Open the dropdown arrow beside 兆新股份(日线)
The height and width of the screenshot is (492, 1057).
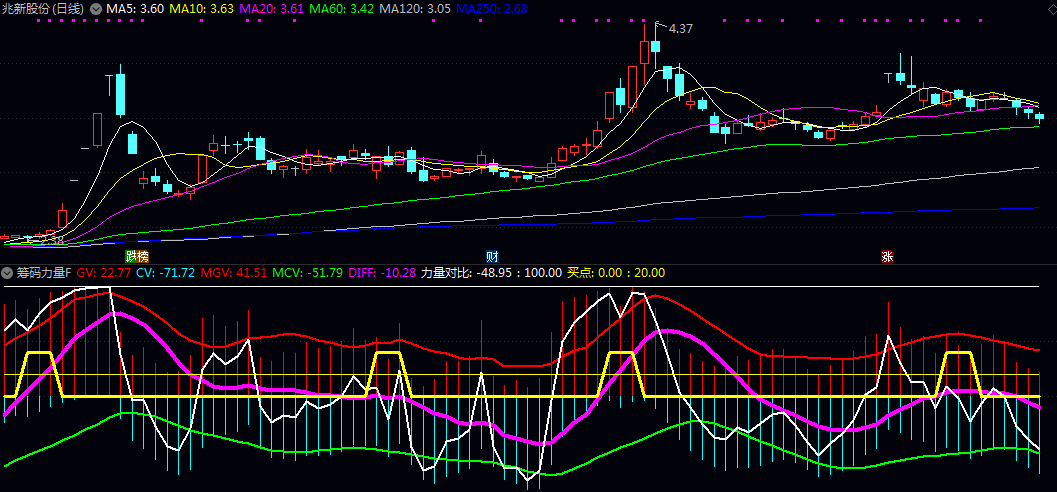click(x=95, y=8)
